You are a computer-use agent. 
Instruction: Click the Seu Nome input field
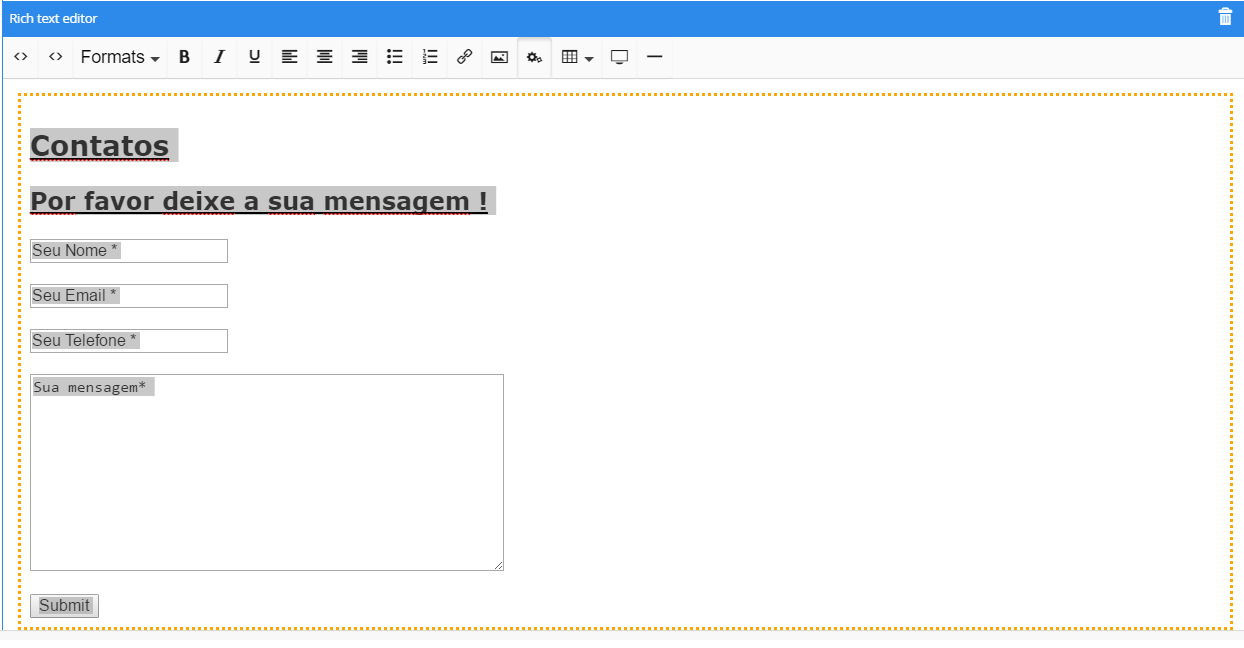point(129,251)
